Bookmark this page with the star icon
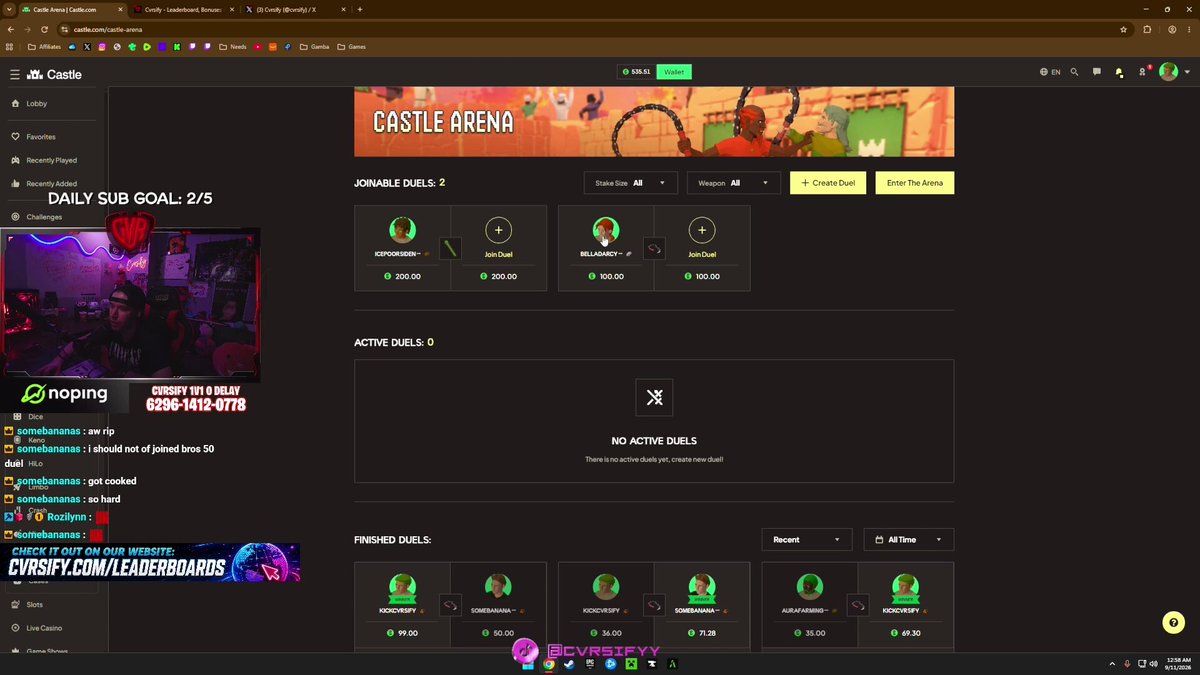Viewport: 1200px width, 675px height. (x=1124, y=29)
